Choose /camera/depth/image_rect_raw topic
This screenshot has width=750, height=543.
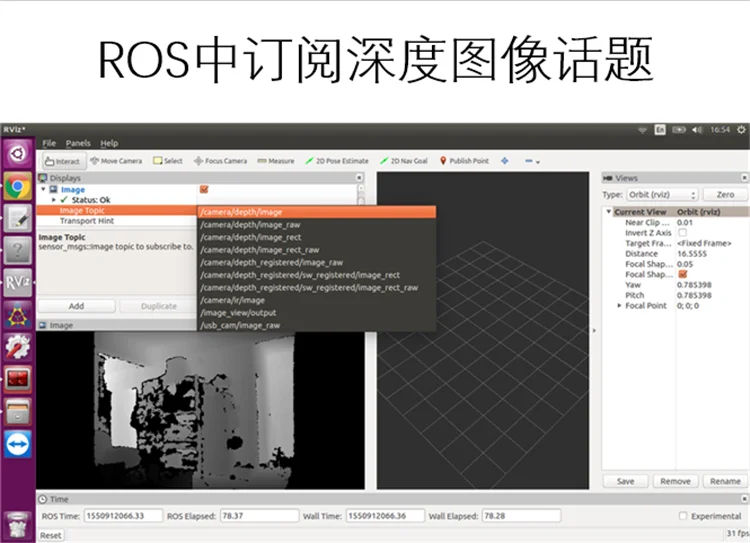[317, 250]
